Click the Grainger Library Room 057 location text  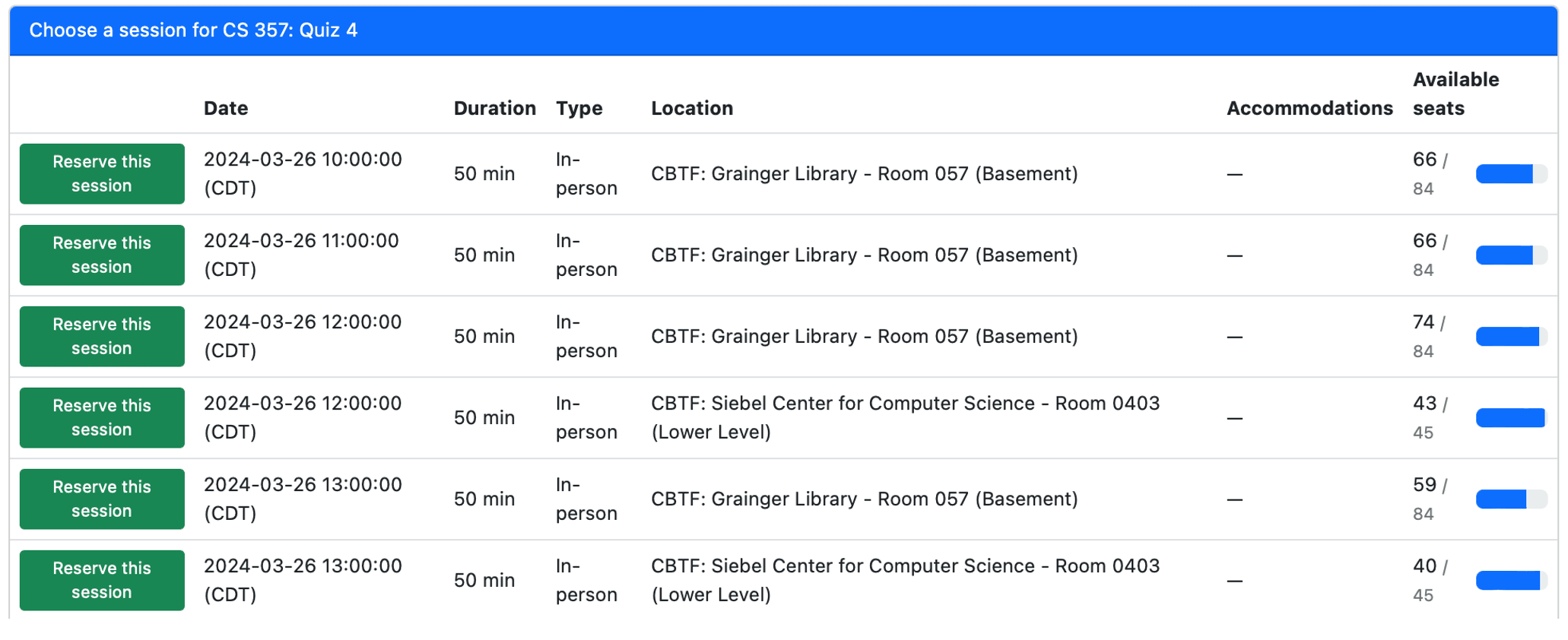click(865, 173)
